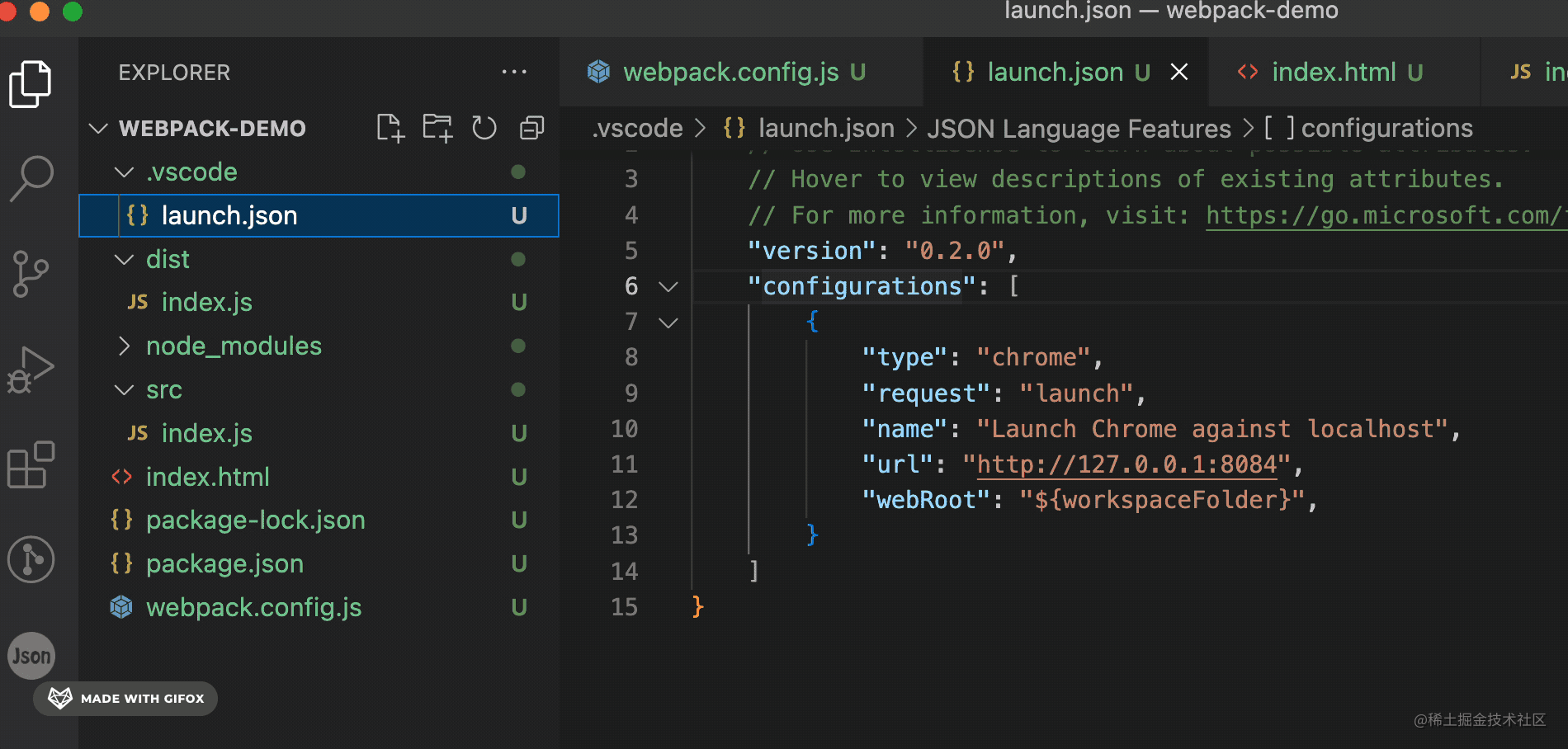This screenshot has width=1568, height=749.
Task: Click the "version" key on line 5
Action: coord(812,251)
